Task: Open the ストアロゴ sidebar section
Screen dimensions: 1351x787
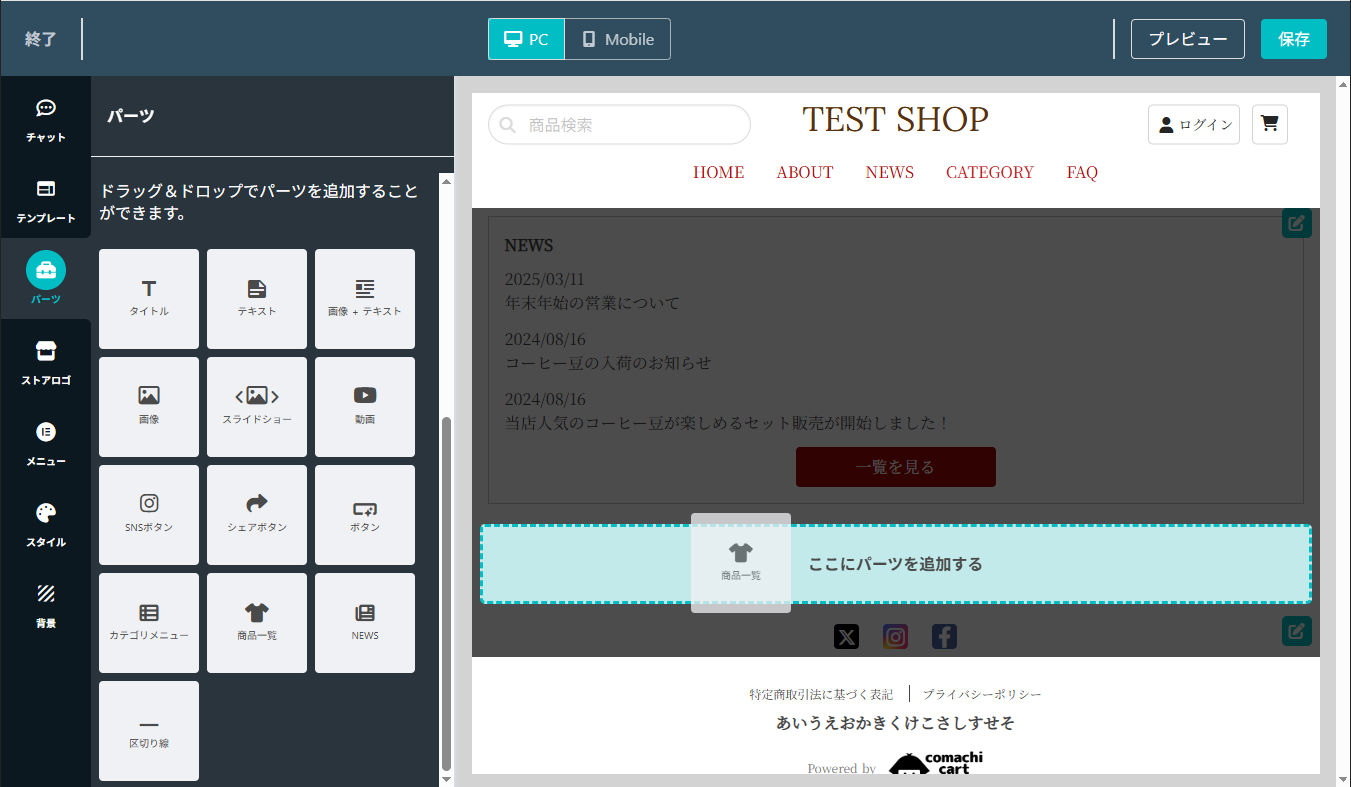Action: pyautogui.click(x=46, y=362)
